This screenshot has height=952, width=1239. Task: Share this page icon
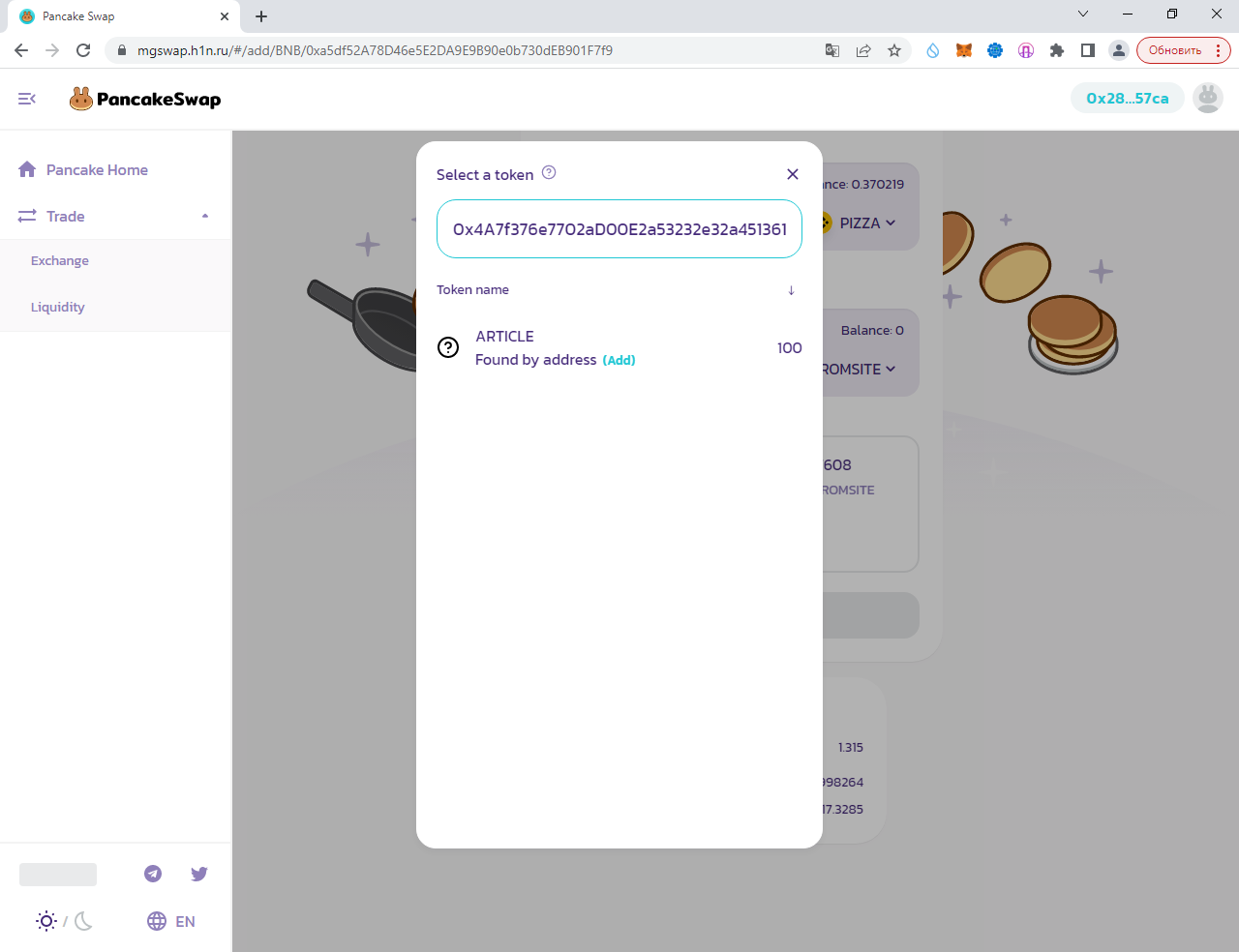pyautogui.click(x=863, y=50)
